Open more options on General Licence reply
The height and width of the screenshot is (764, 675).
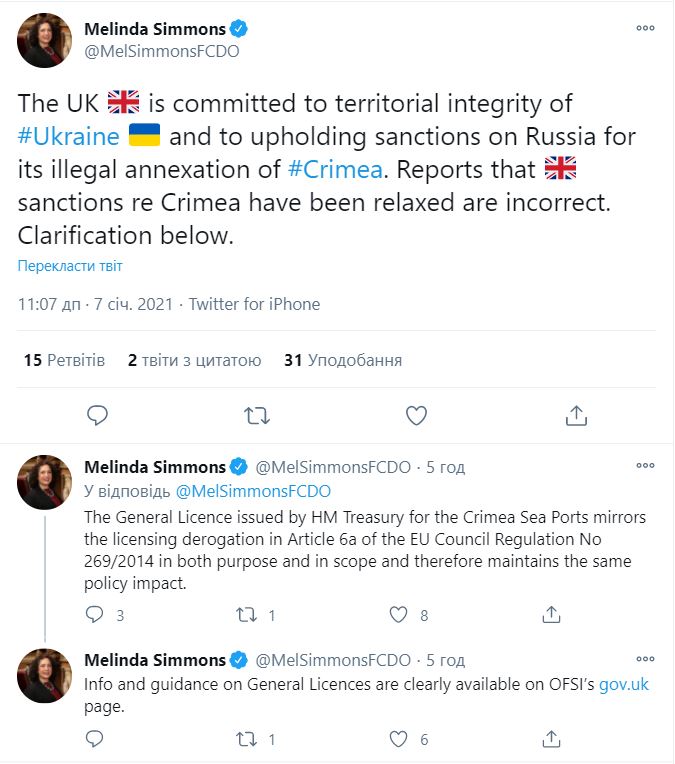[x=645, y=467]
